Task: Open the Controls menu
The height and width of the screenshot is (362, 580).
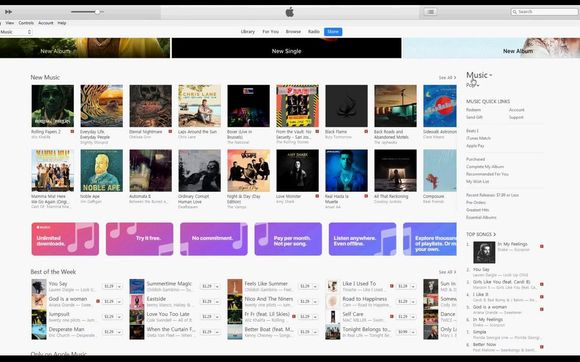Action: [x=26, y=23]
